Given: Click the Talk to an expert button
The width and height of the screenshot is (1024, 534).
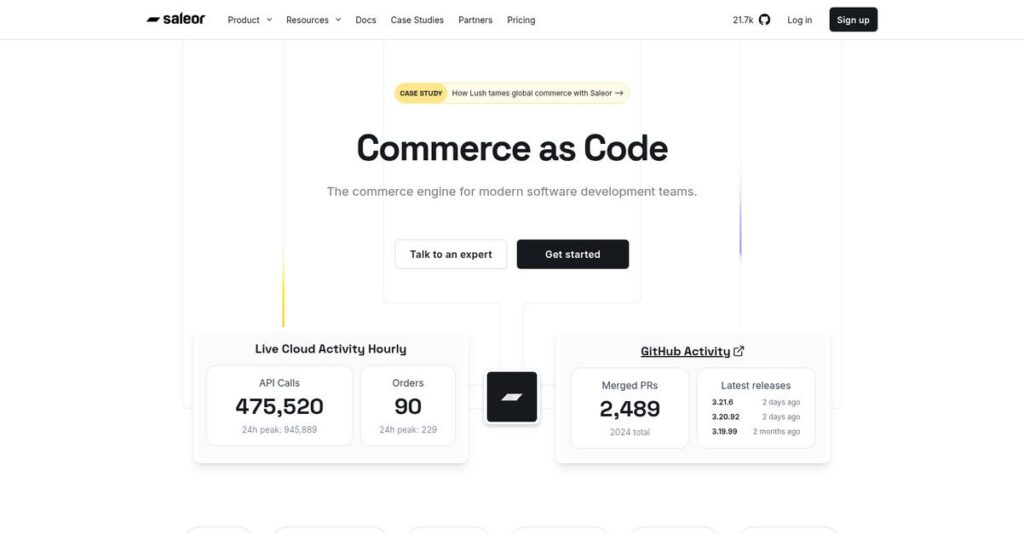Looking at the screenshot, I should 451,254.
